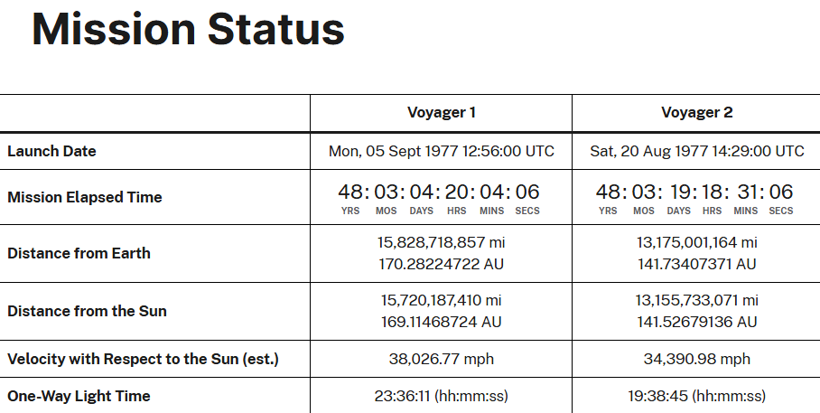Click the One-Way Light Time label
820x413 pixels.
click(x=79, y=396)
